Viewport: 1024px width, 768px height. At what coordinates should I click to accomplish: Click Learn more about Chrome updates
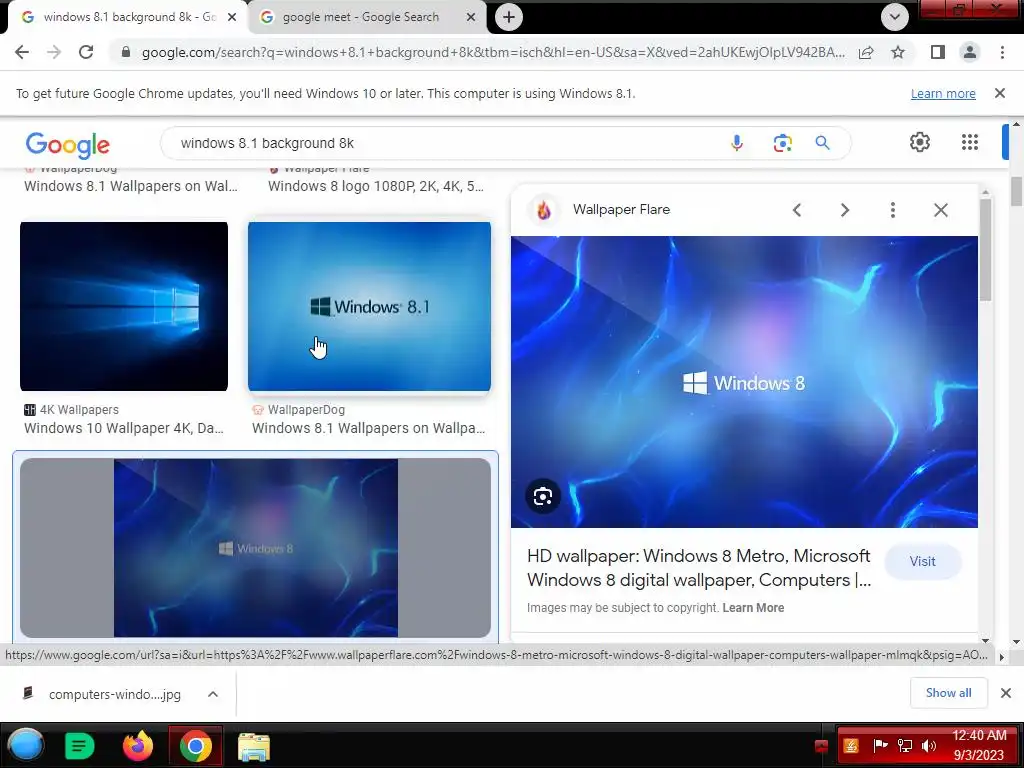(x=943, y=93)
